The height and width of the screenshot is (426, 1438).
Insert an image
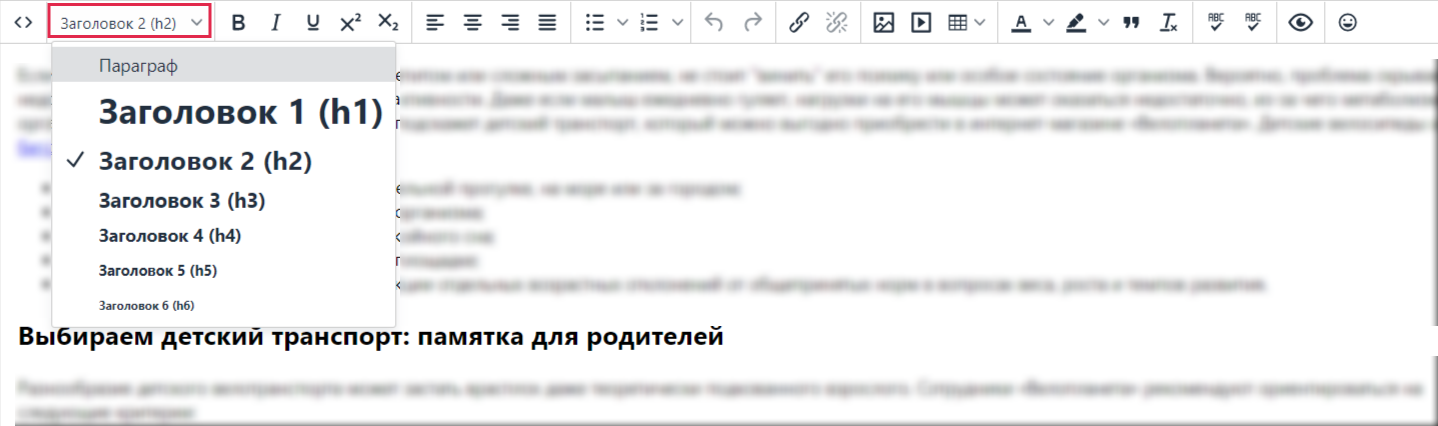pos(884,22)
